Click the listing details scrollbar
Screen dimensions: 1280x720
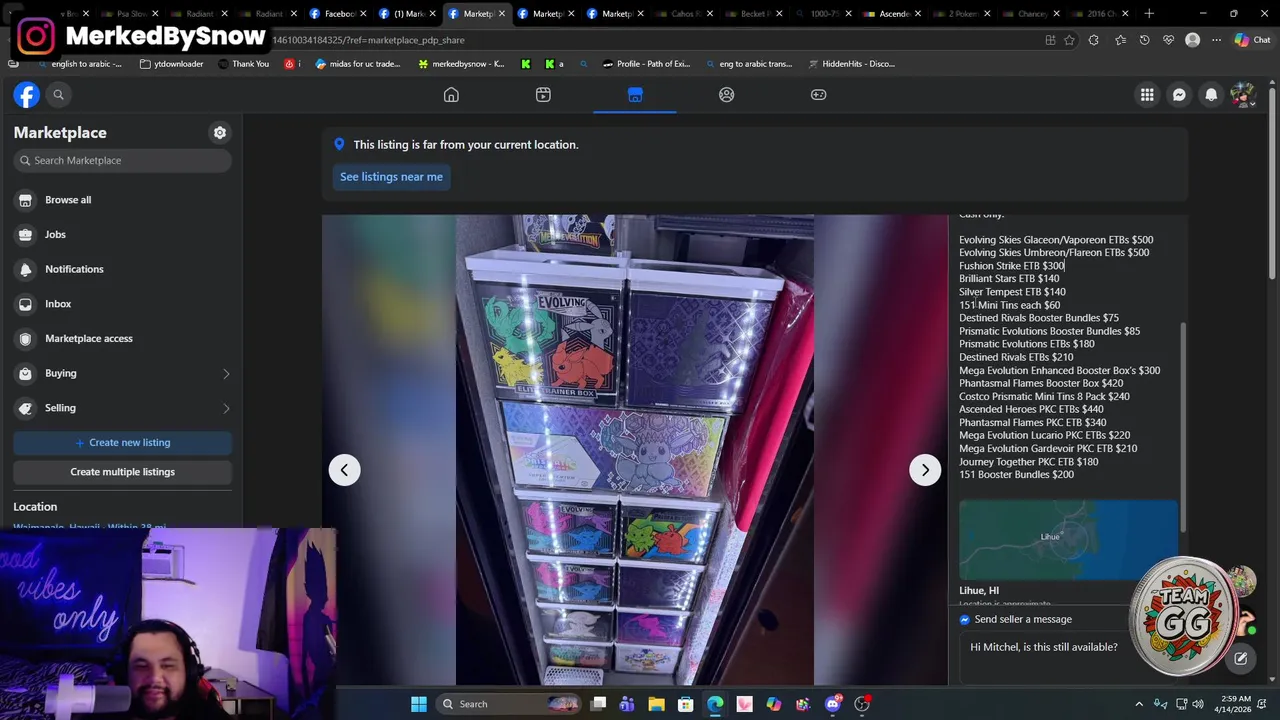(1183, 427)
